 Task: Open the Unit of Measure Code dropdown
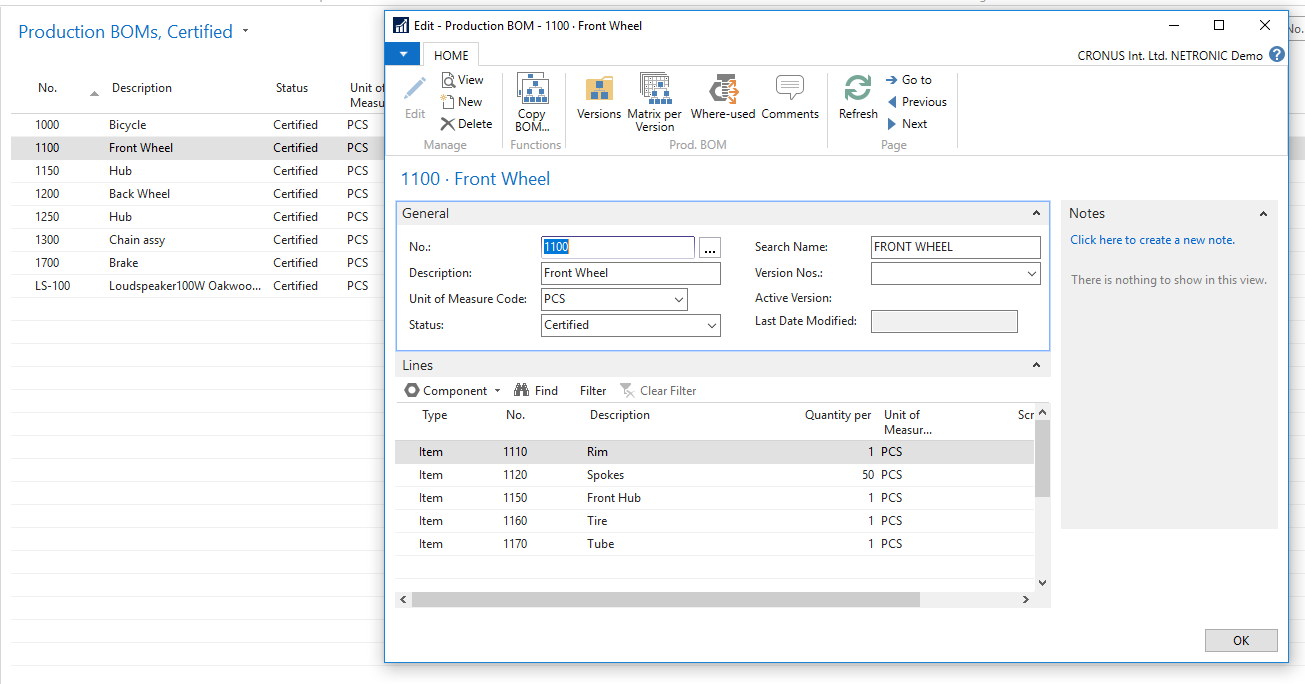pyautogui.click(x=679, y=299)
